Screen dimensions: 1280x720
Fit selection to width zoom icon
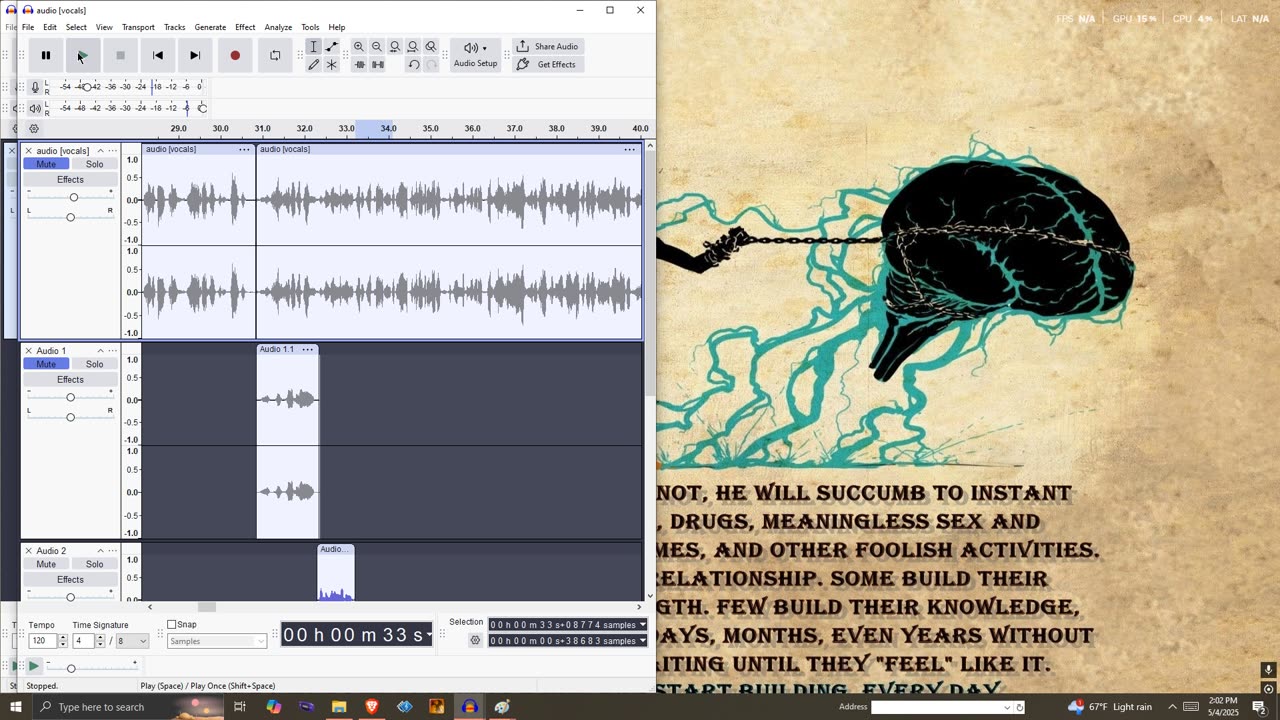pos(395,47)
